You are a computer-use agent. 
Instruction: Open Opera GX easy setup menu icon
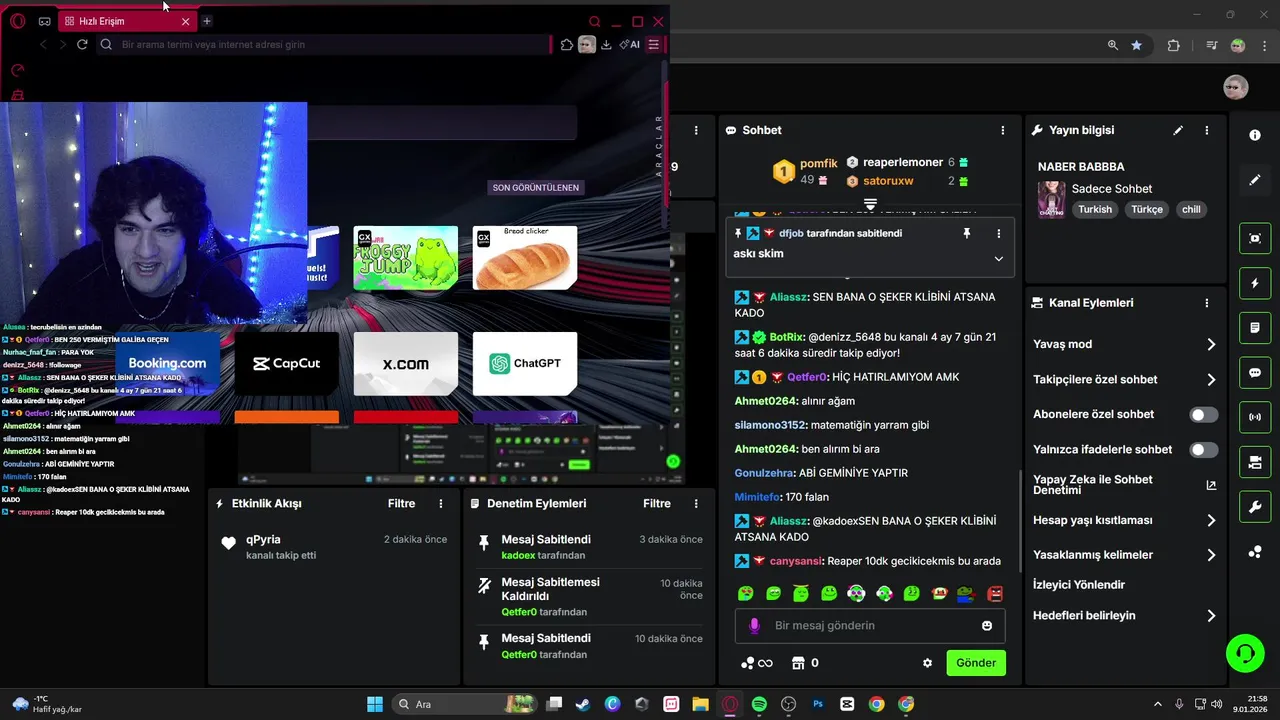click(654, 44)
